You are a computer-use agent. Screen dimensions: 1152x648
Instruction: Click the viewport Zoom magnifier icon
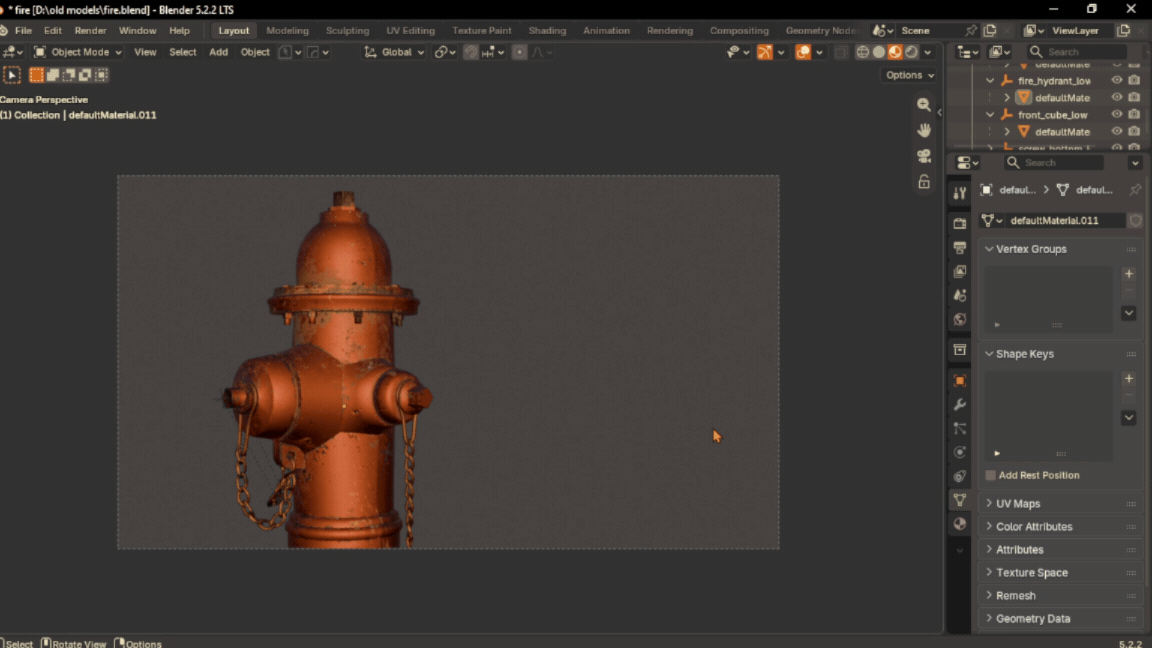click(924, 104)
